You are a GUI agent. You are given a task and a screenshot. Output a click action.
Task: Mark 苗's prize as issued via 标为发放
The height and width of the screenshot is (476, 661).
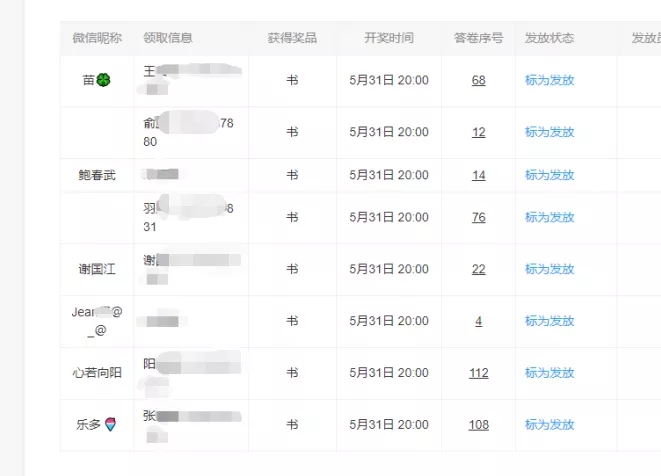point(549,80)
